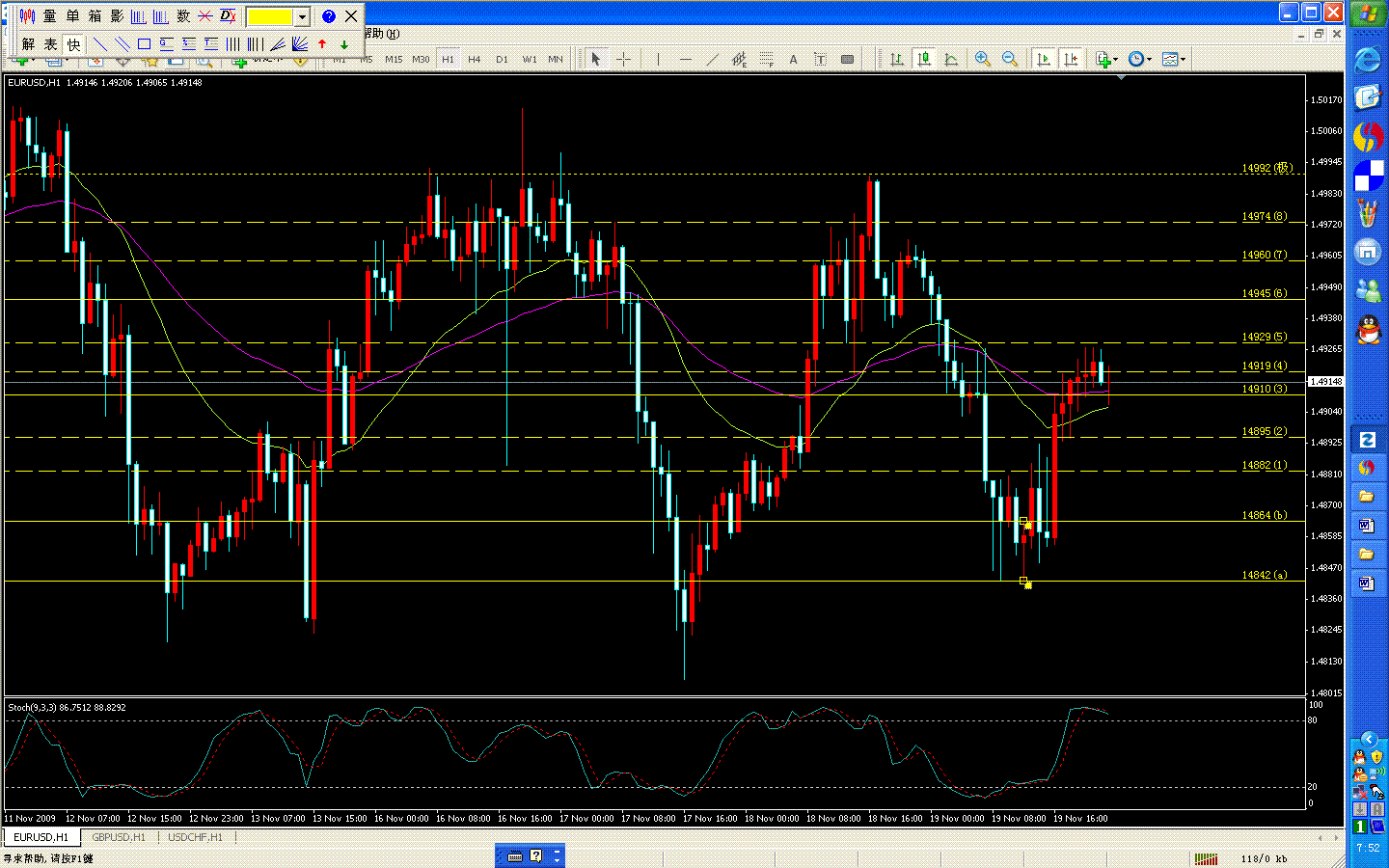Click the 表 button in the floating toolbar

click(50, 44)
